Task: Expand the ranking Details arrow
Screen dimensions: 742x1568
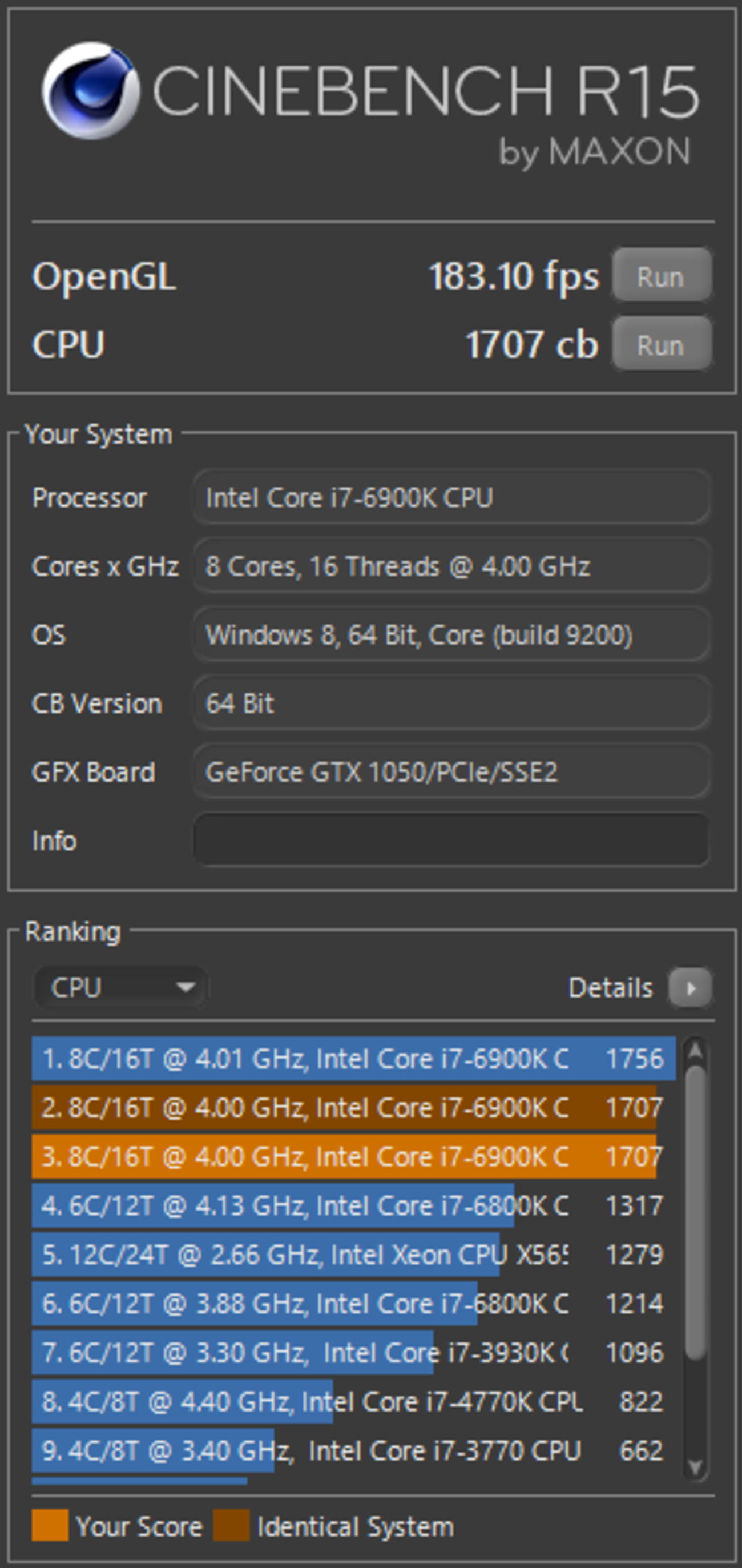Action: 690,987
